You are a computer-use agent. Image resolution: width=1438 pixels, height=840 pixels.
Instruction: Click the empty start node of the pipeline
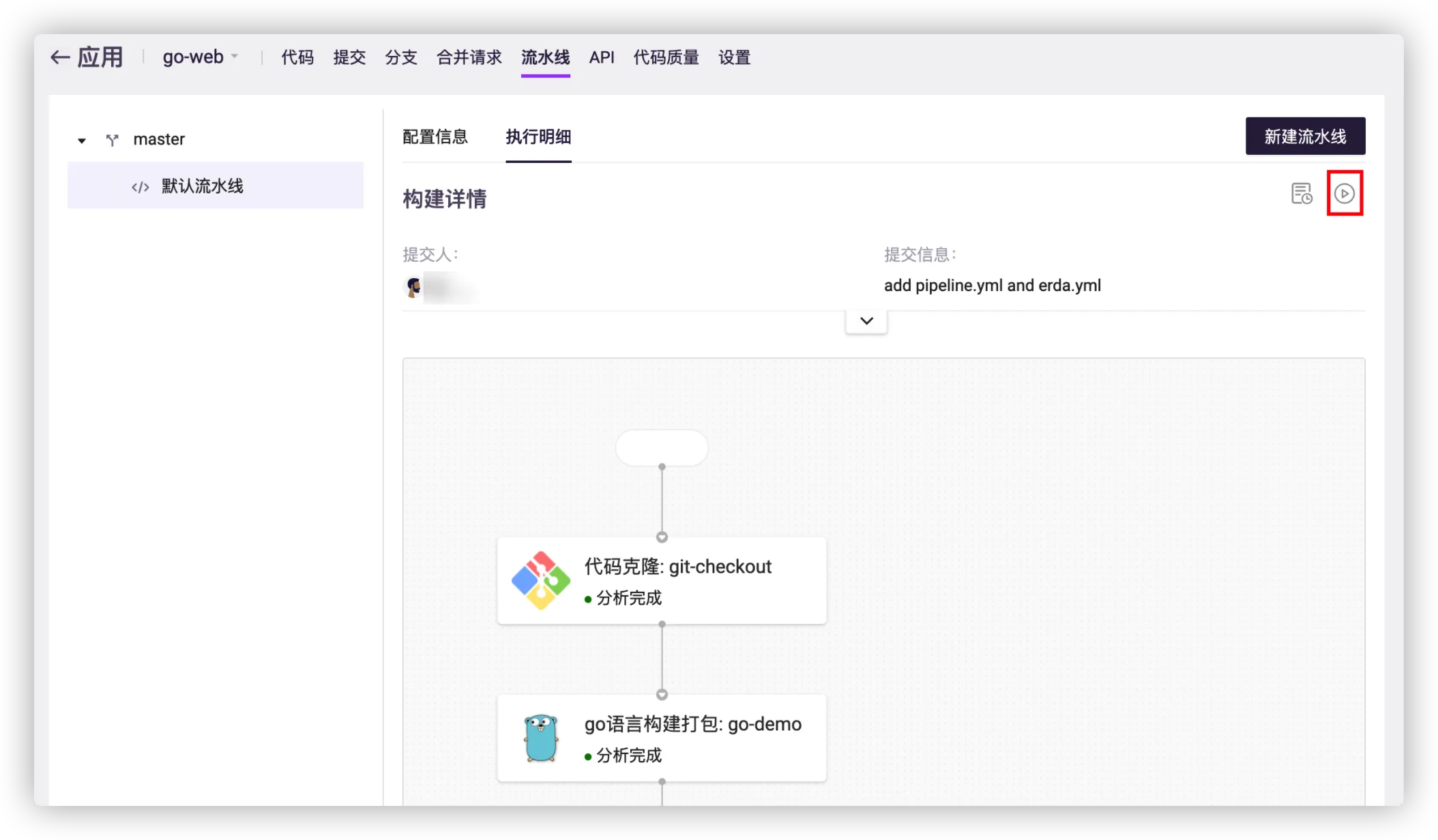click(x=662, y=448)
